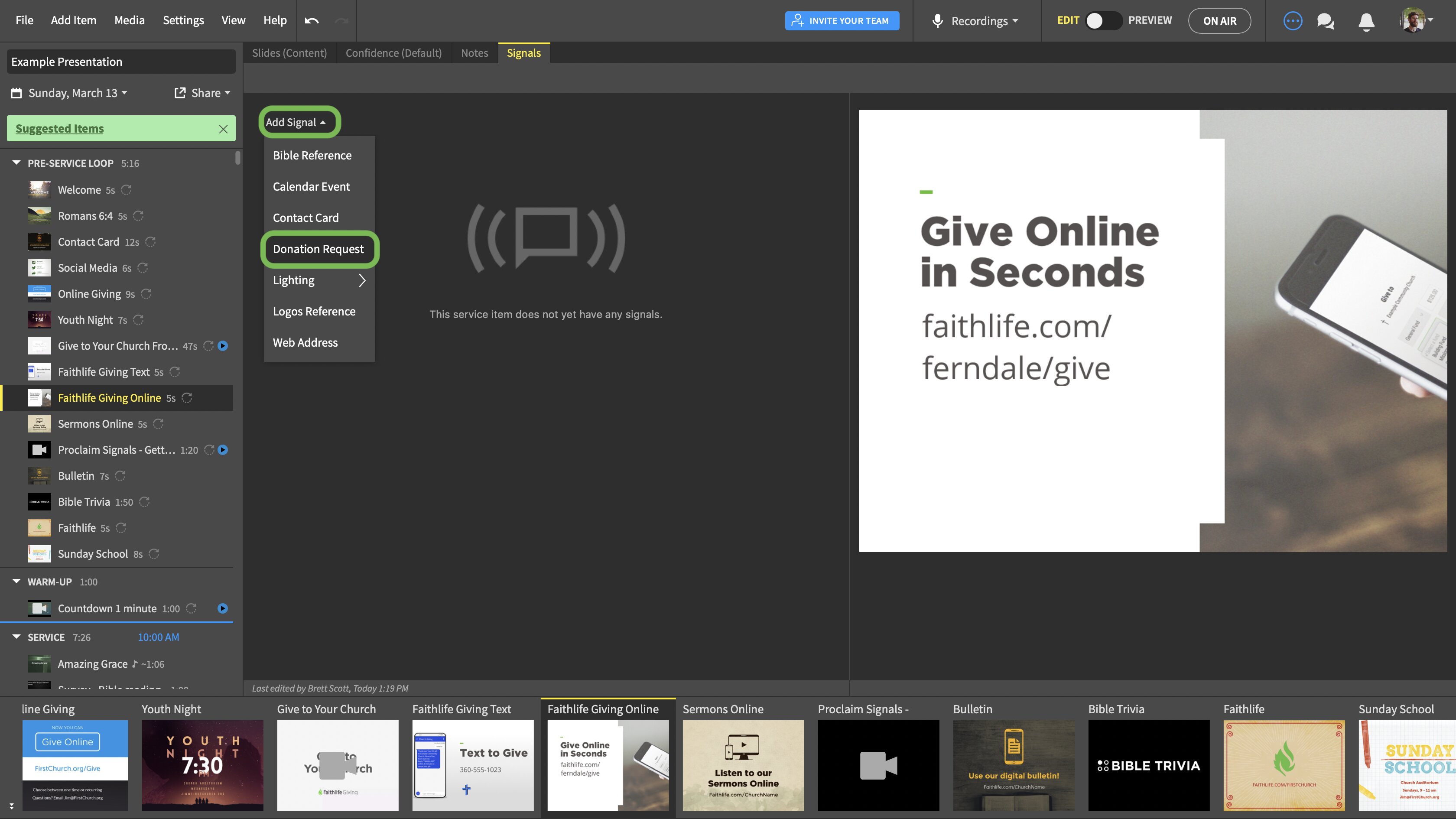The image size is (1456, 819).
Task: Switch the Edit/Preview toggle
Action: [x=1103, y=21]
